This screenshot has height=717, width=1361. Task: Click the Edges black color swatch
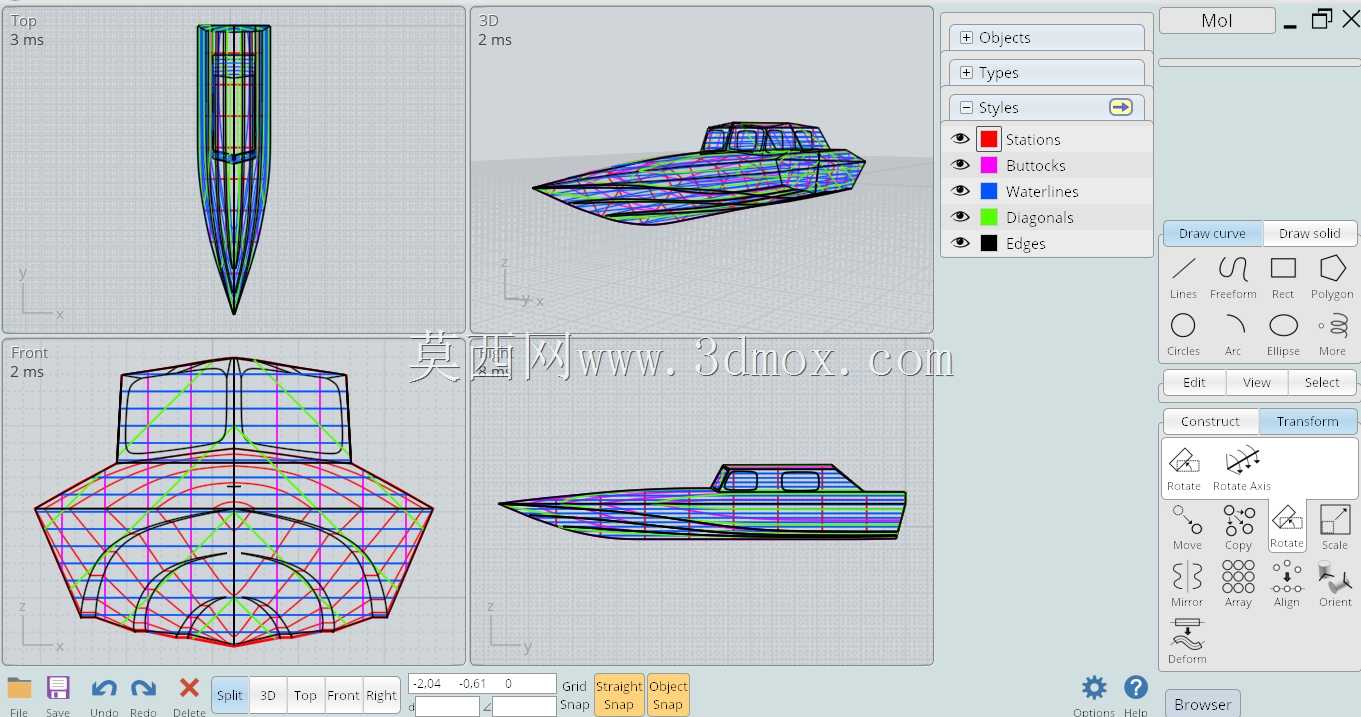(x=989, y=243)
